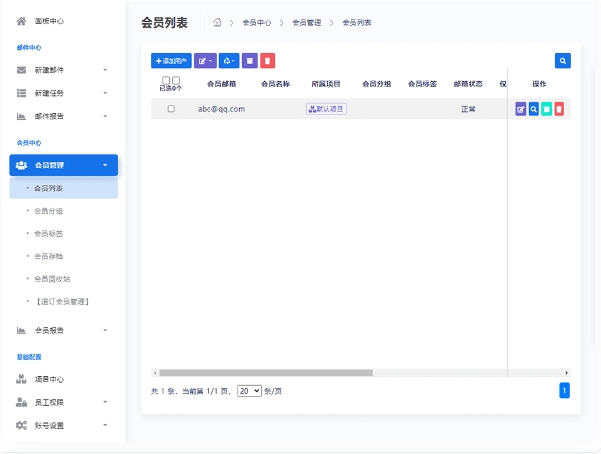This screenshot has width=601, height=454.
Task: Click the teal archive icon in row
Action: pos(547,109)
